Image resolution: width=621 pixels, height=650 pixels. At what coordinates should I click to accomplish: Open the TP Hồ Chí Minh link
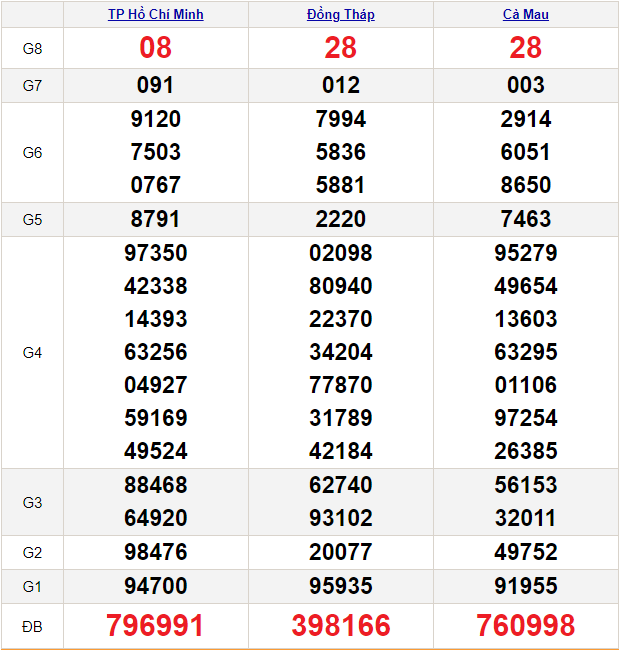click(155, 14)
